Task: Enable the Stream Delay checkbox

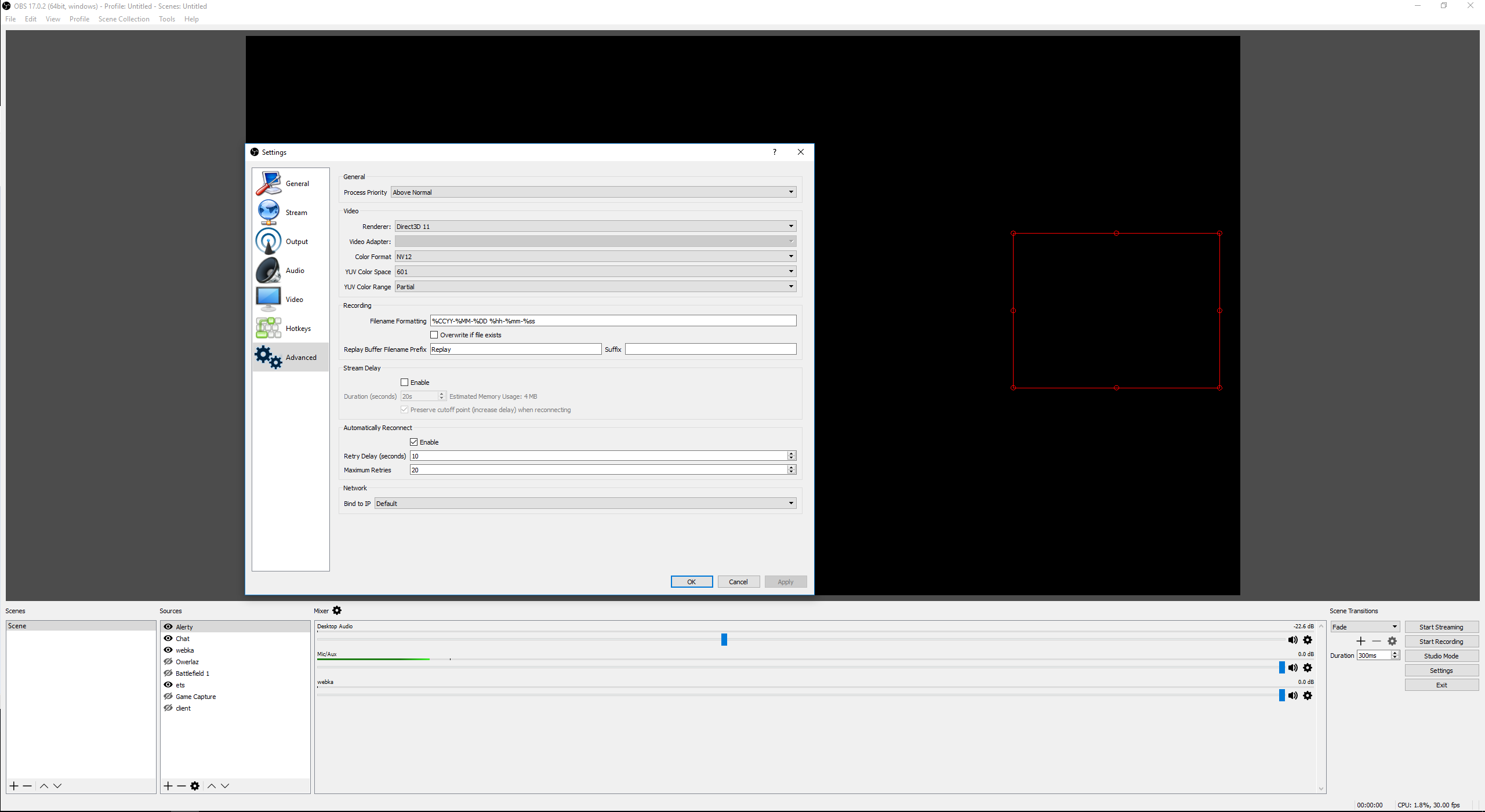Action: 405,383
